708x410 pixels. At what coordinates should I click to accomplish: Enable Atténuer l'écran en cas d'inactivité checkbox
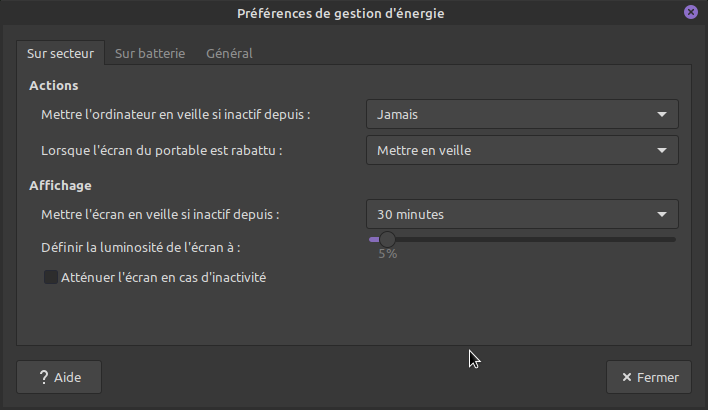(51, 277)
